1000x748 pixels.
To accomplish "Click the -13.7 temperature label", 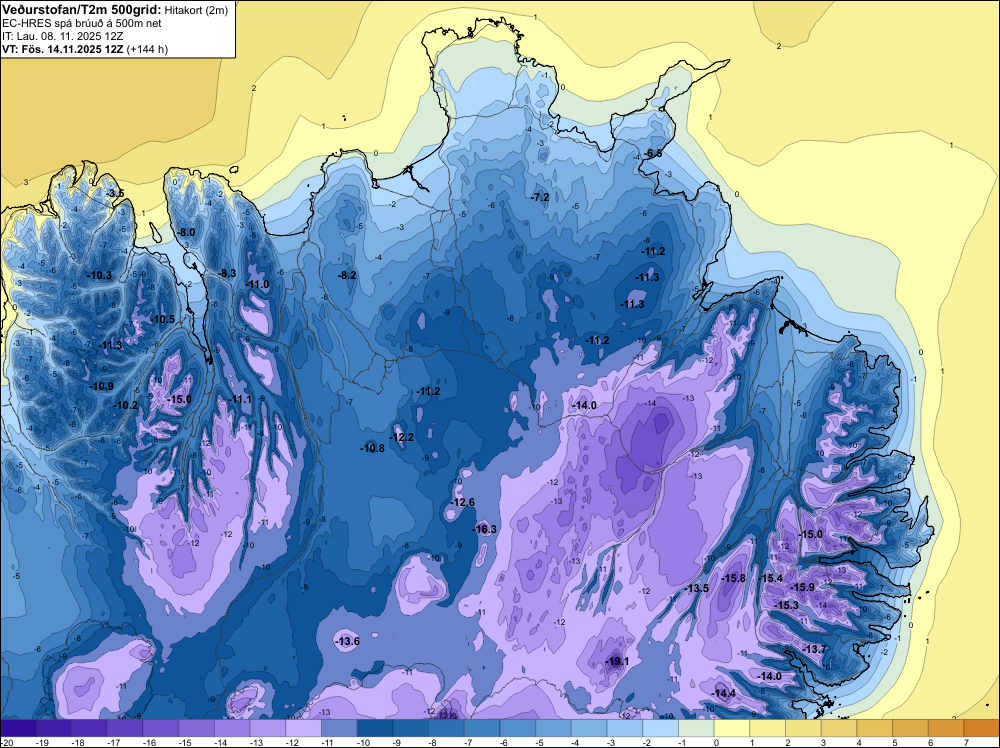I will click(x=814, y=649).
